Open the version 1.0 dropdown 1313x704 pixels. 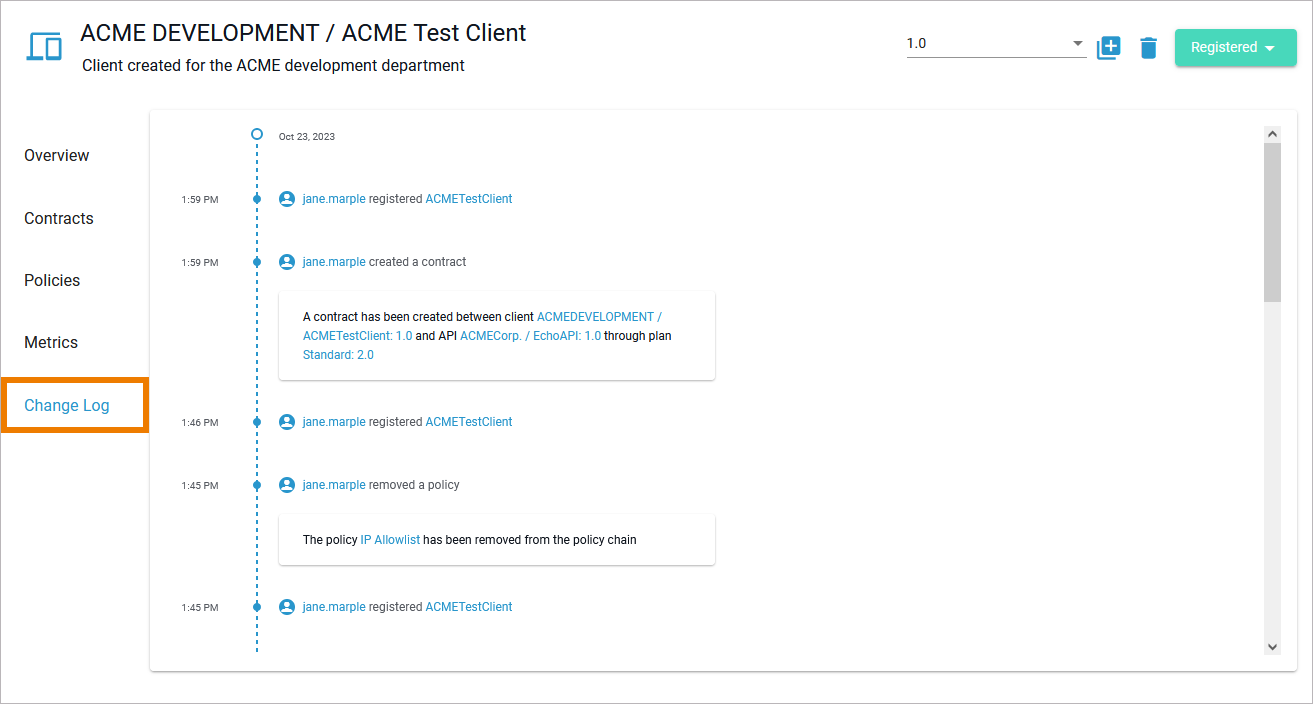[996, 44]
